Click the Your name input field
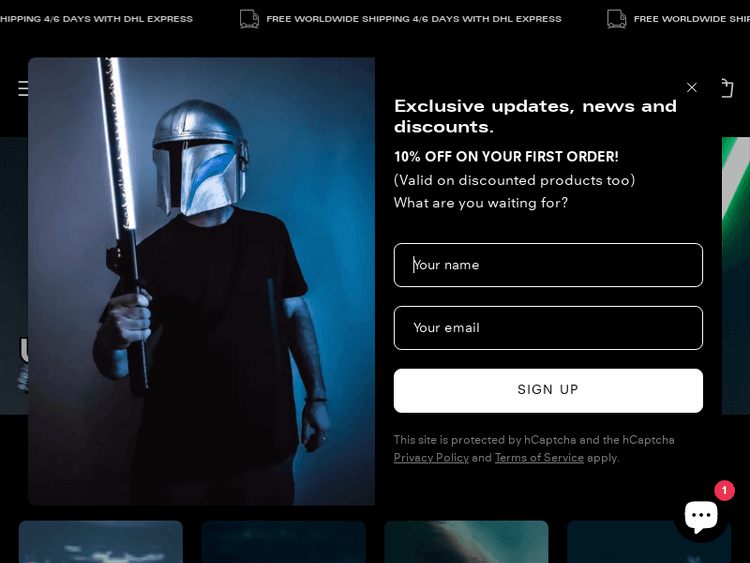 [x=548, y=265]
